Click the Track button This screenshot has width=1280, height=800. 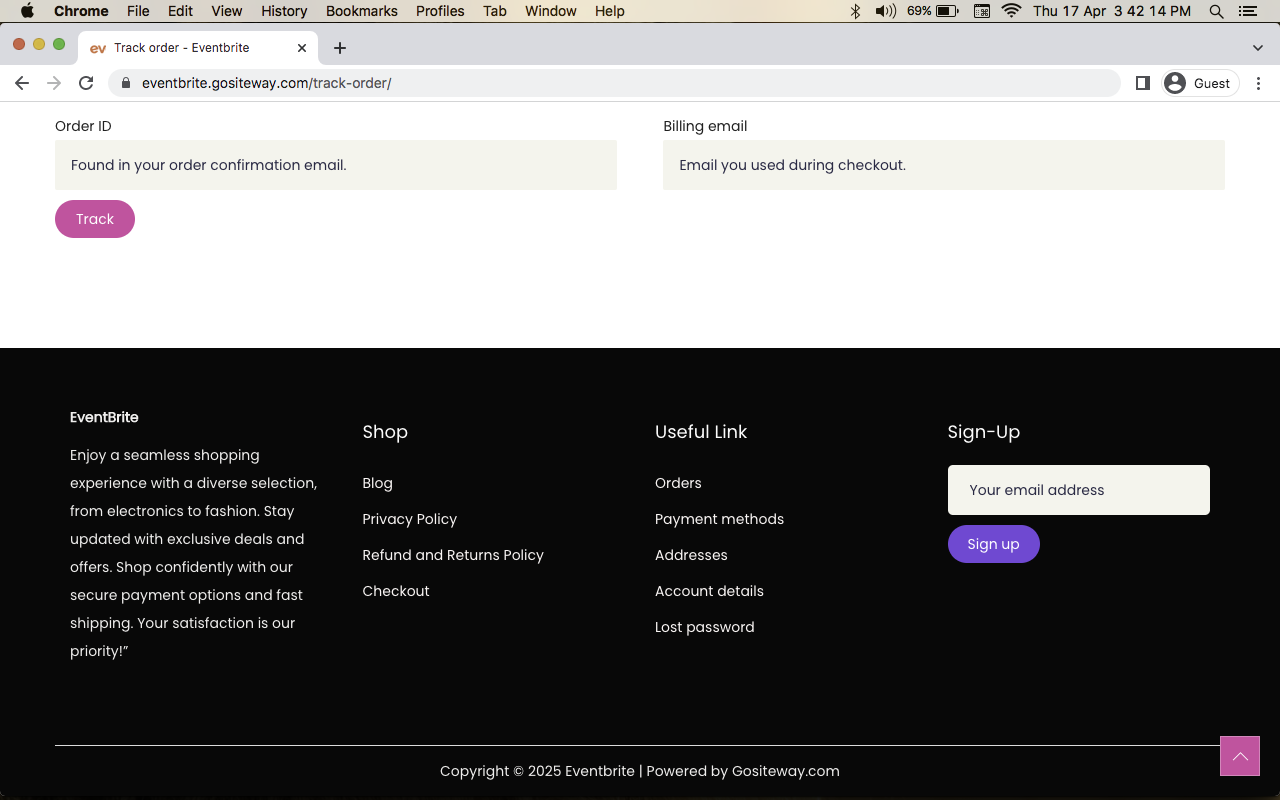pos(95,219)
